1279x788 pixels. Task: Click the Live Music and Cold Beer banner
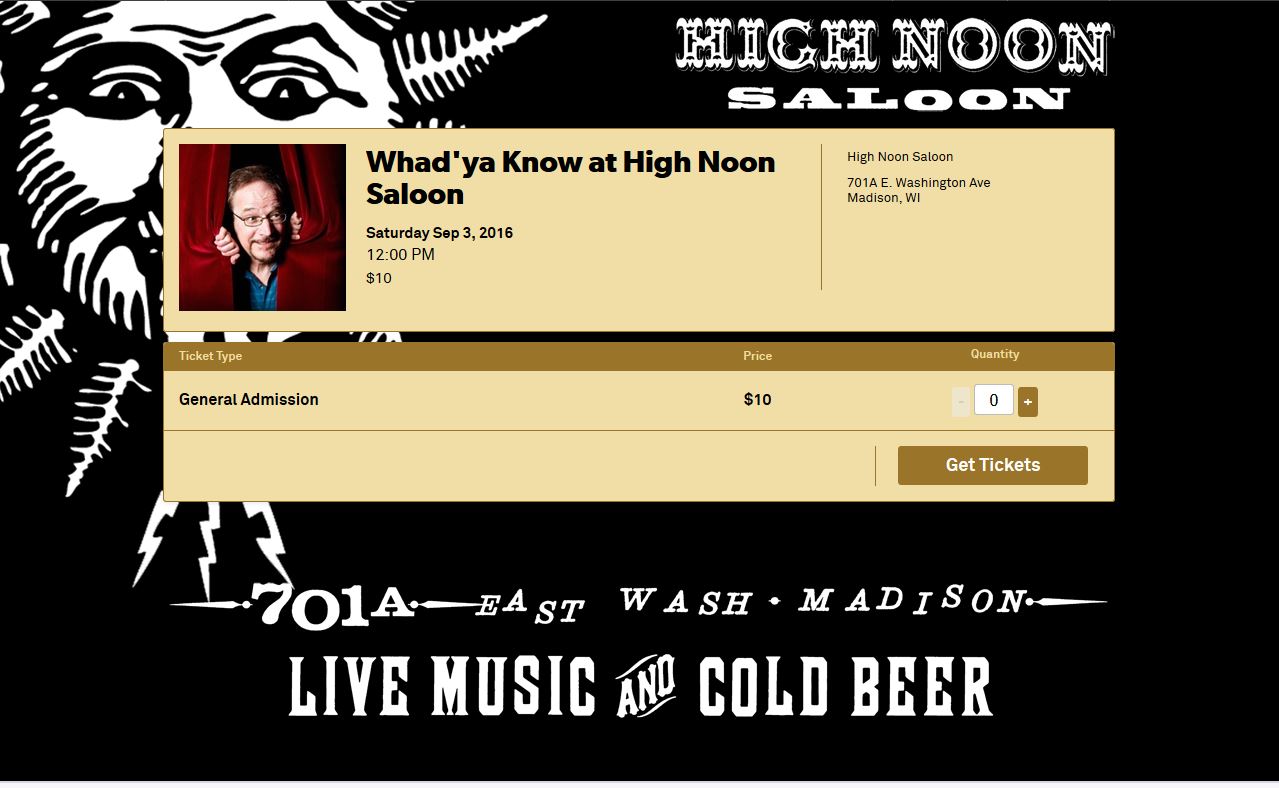640,686
